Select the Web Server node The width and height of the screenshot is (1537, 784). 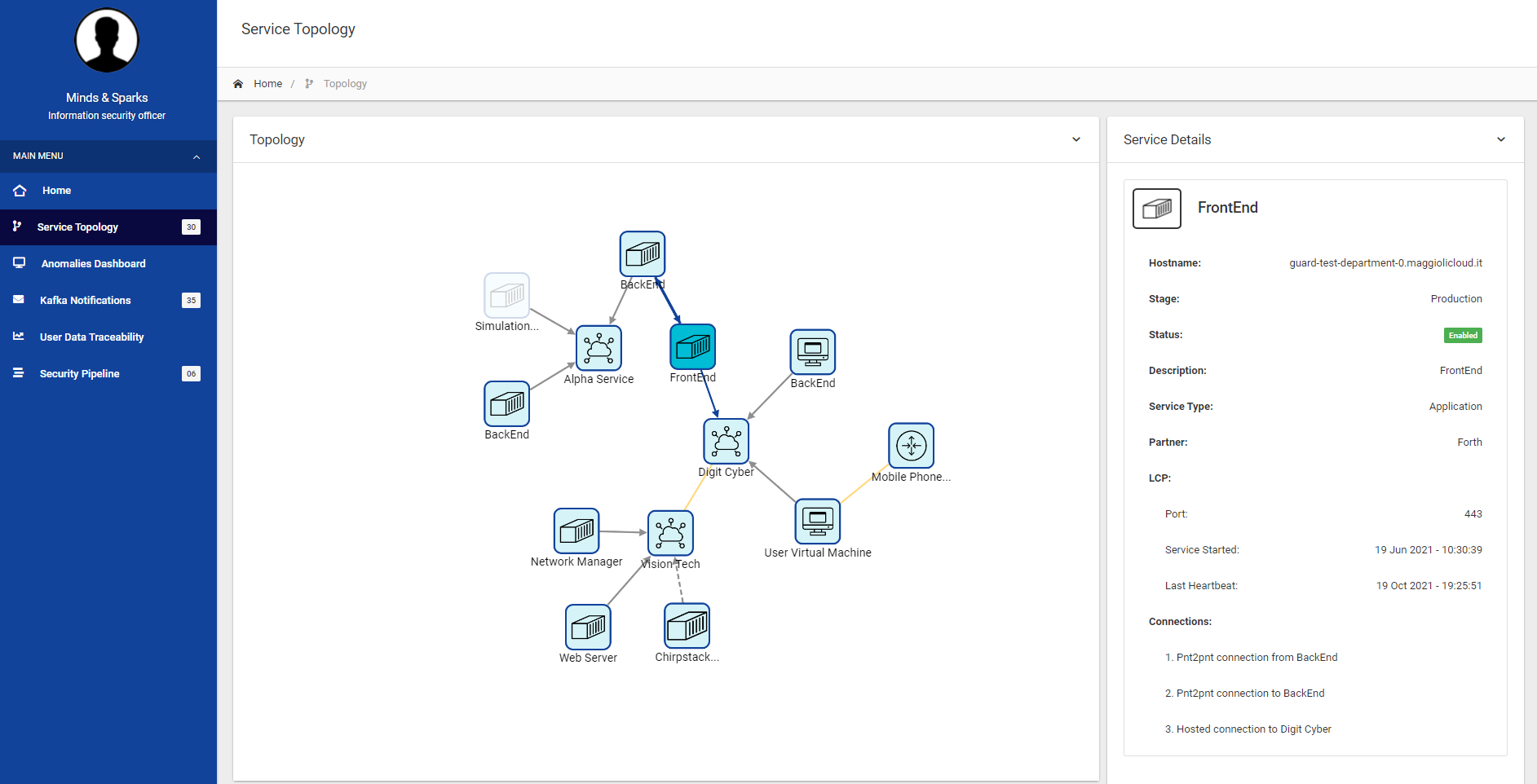coord(588,627)
